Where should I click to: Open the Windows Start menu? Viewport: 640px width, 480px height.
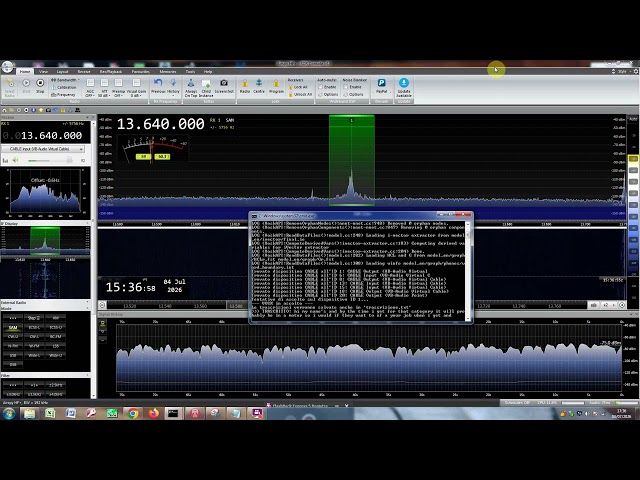coord(8,413)
